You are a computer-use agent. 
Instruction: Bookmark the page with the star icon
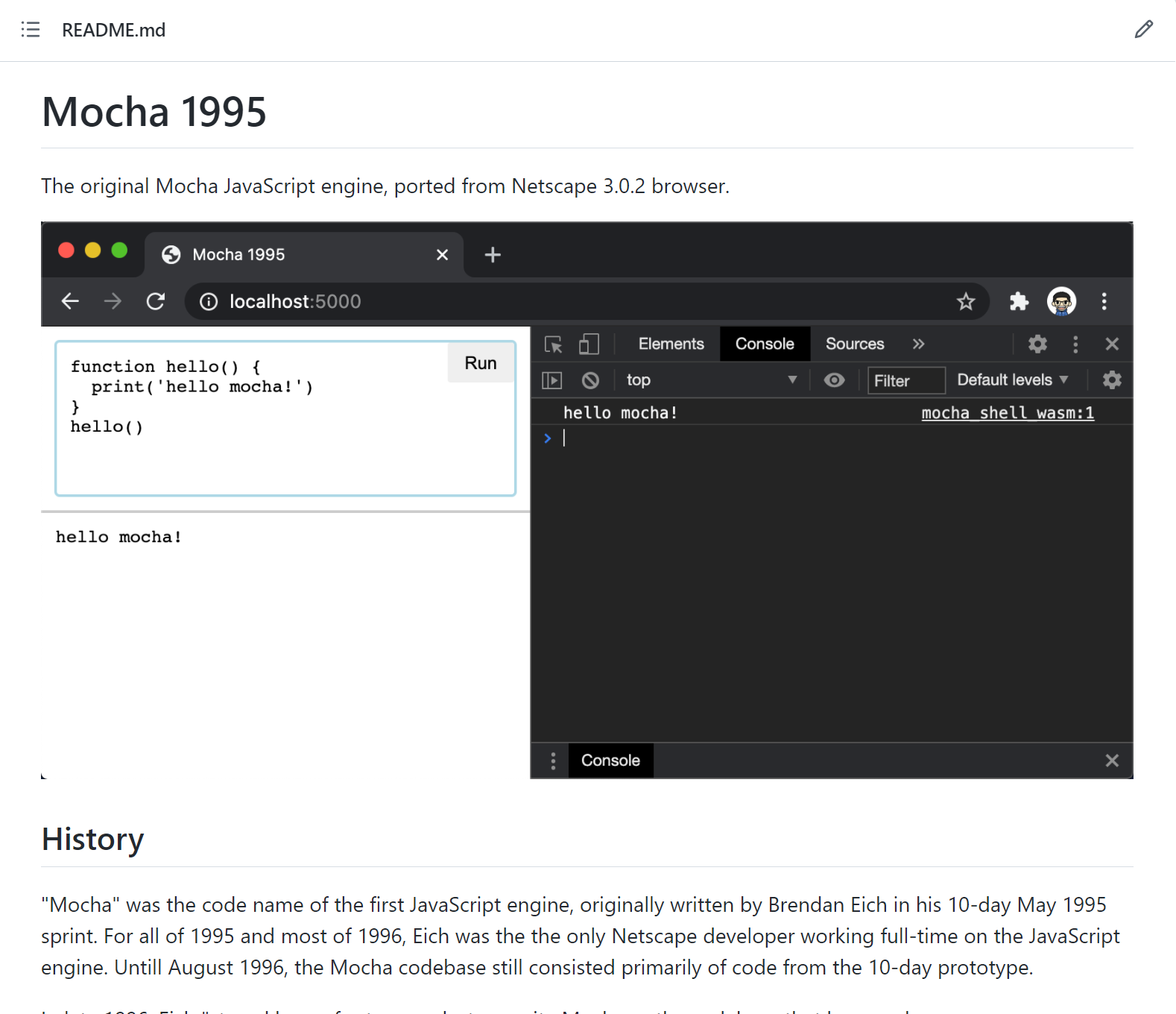click(x=966, y=301)
